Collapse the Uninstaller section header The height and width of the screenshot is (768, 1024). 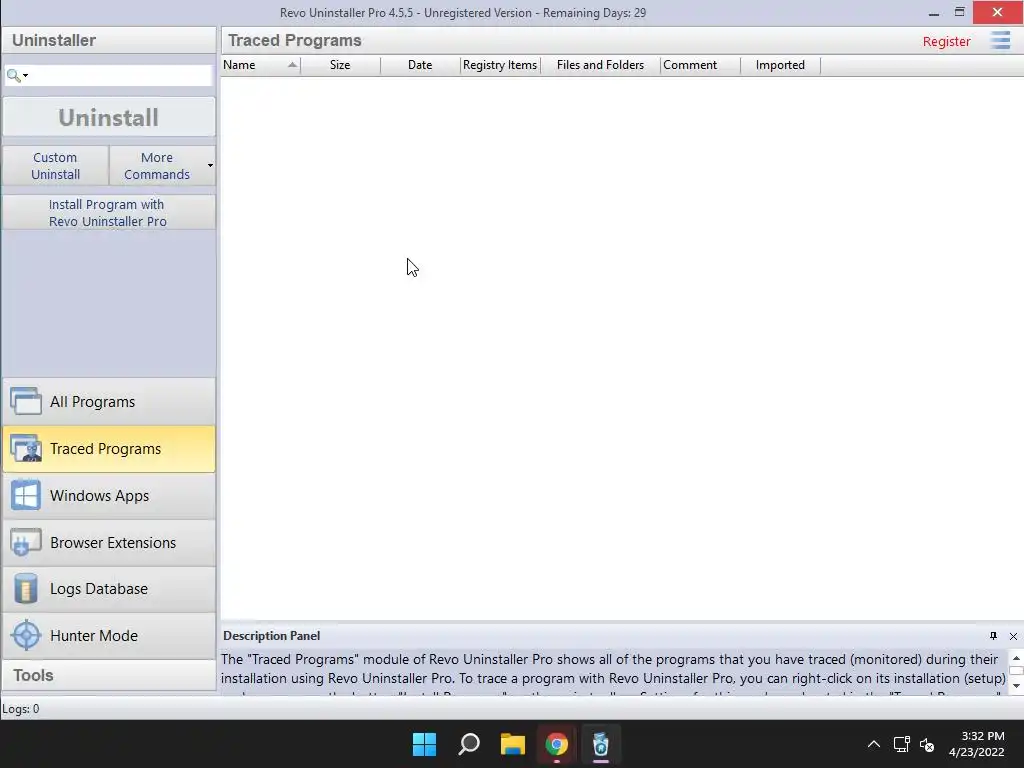109,40
